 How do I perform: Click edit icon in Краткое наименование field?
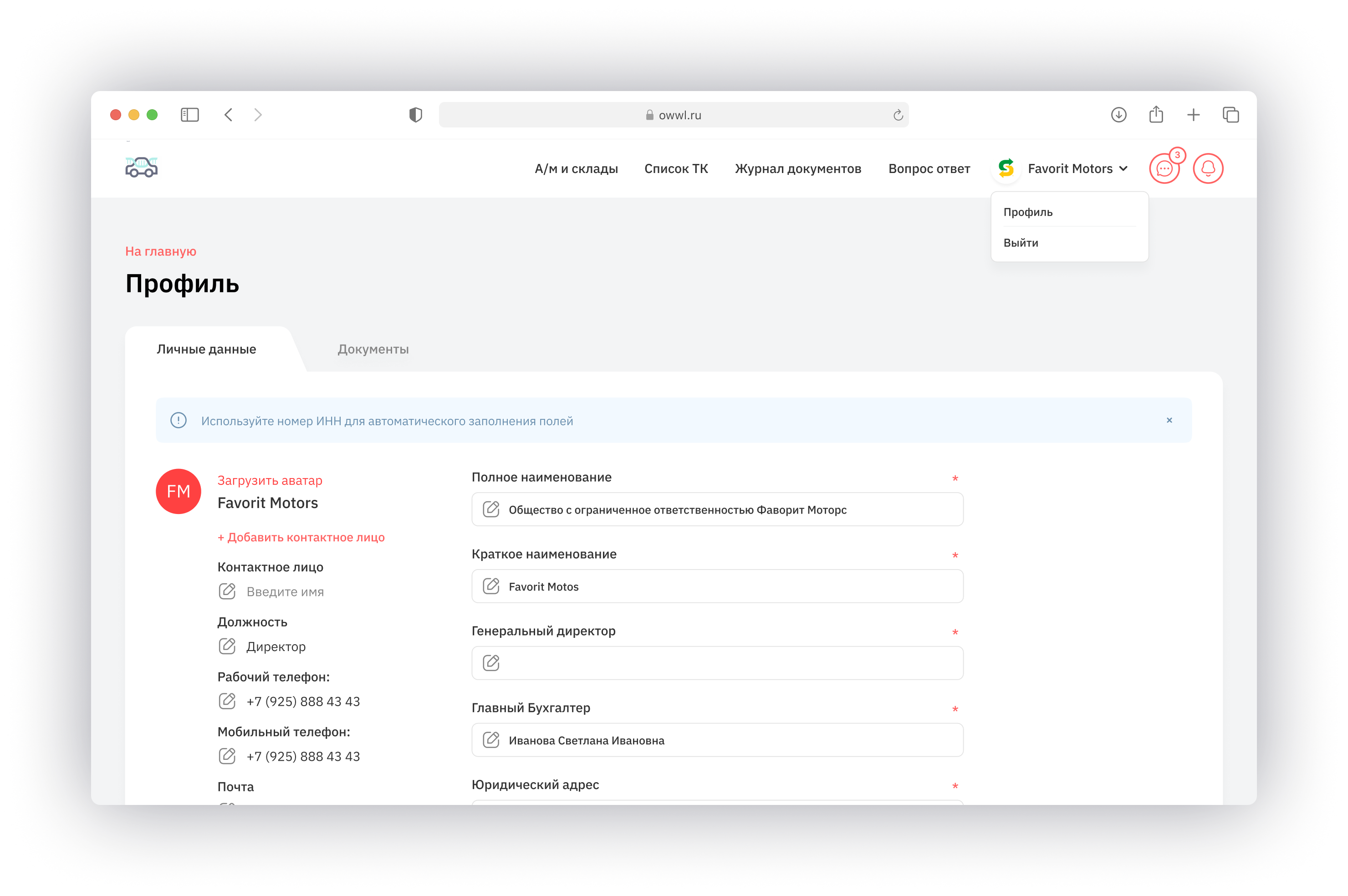tap(491, 585)
